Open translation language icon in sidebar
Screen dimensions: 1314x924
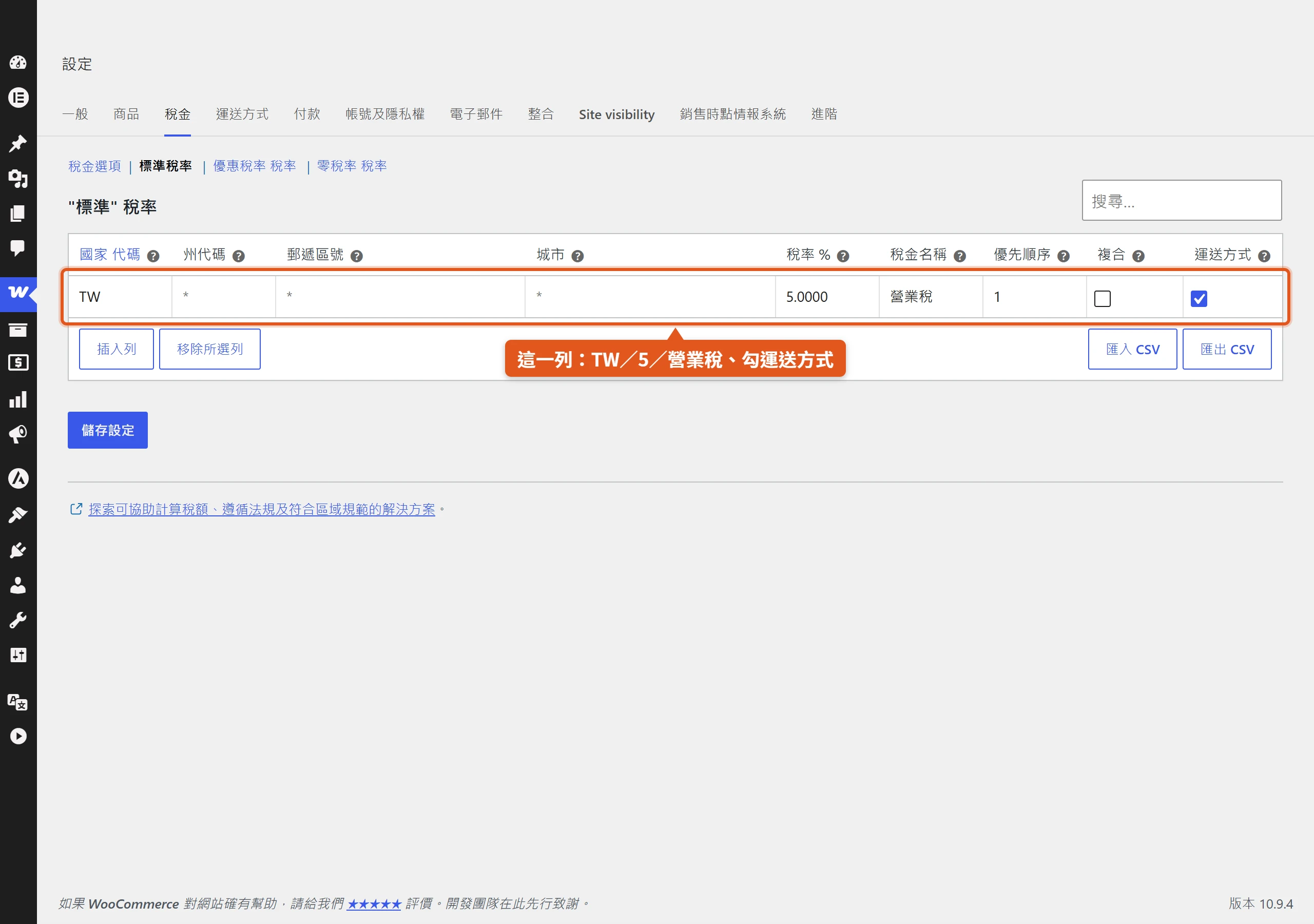[18, 701]
